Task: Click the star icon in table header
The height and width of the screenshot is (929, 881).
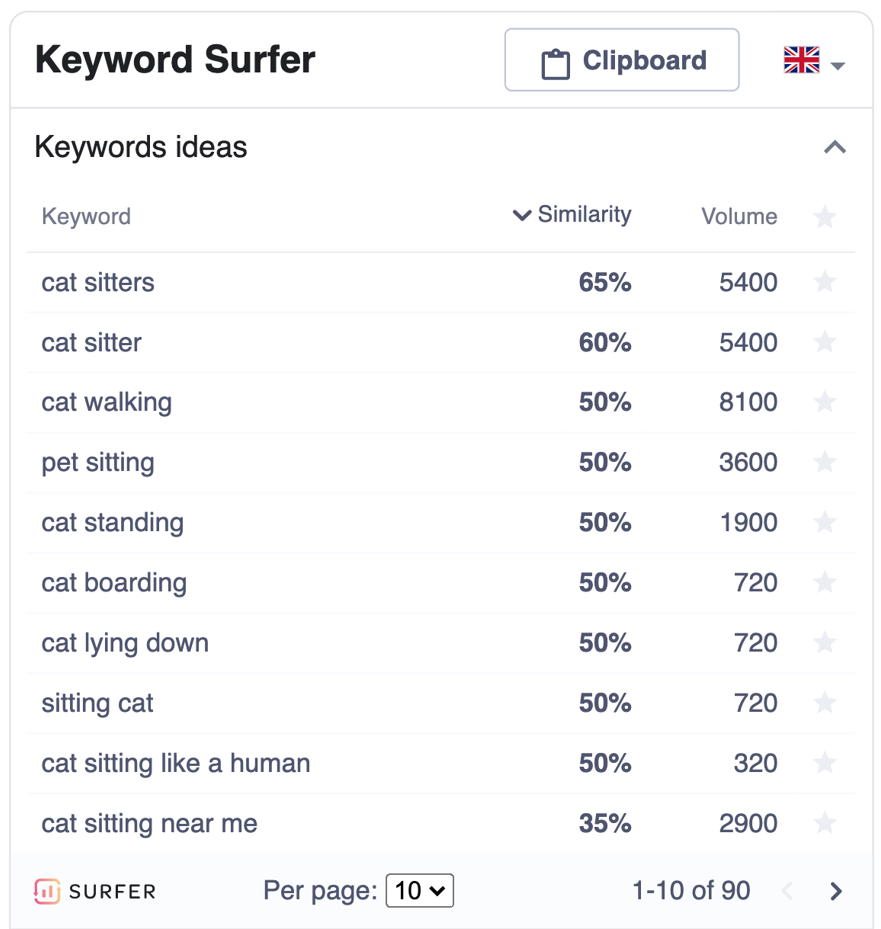Action: click(825, 216)
